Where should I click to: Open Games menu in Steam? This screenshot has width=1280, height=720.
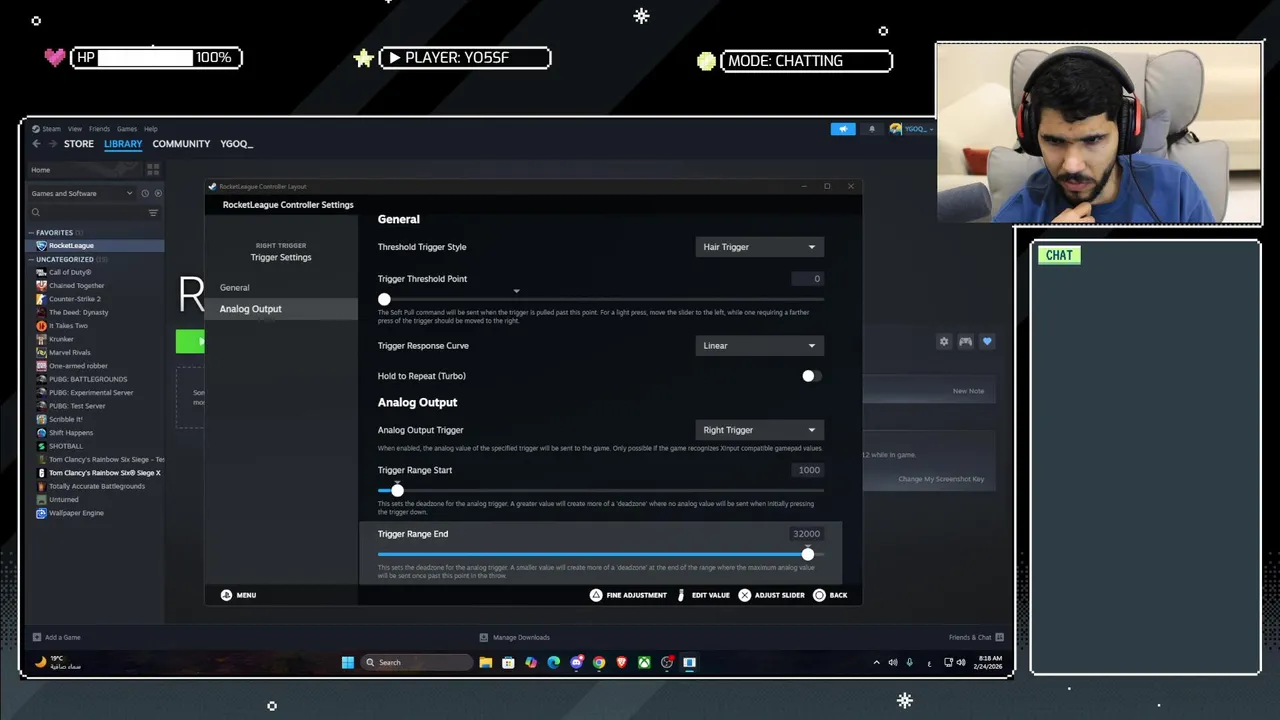pyautogui.click(x=127, y=129)
